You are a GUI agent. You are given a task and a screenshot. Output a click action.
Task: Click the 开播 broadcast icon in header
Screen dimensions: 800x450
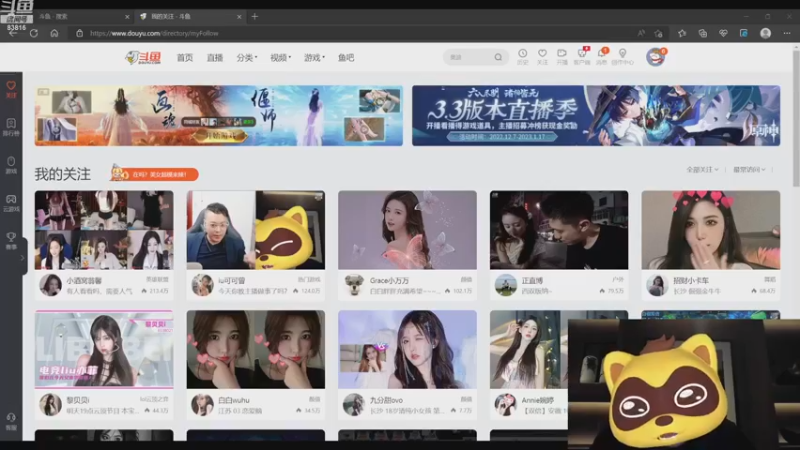click(562, 57)
